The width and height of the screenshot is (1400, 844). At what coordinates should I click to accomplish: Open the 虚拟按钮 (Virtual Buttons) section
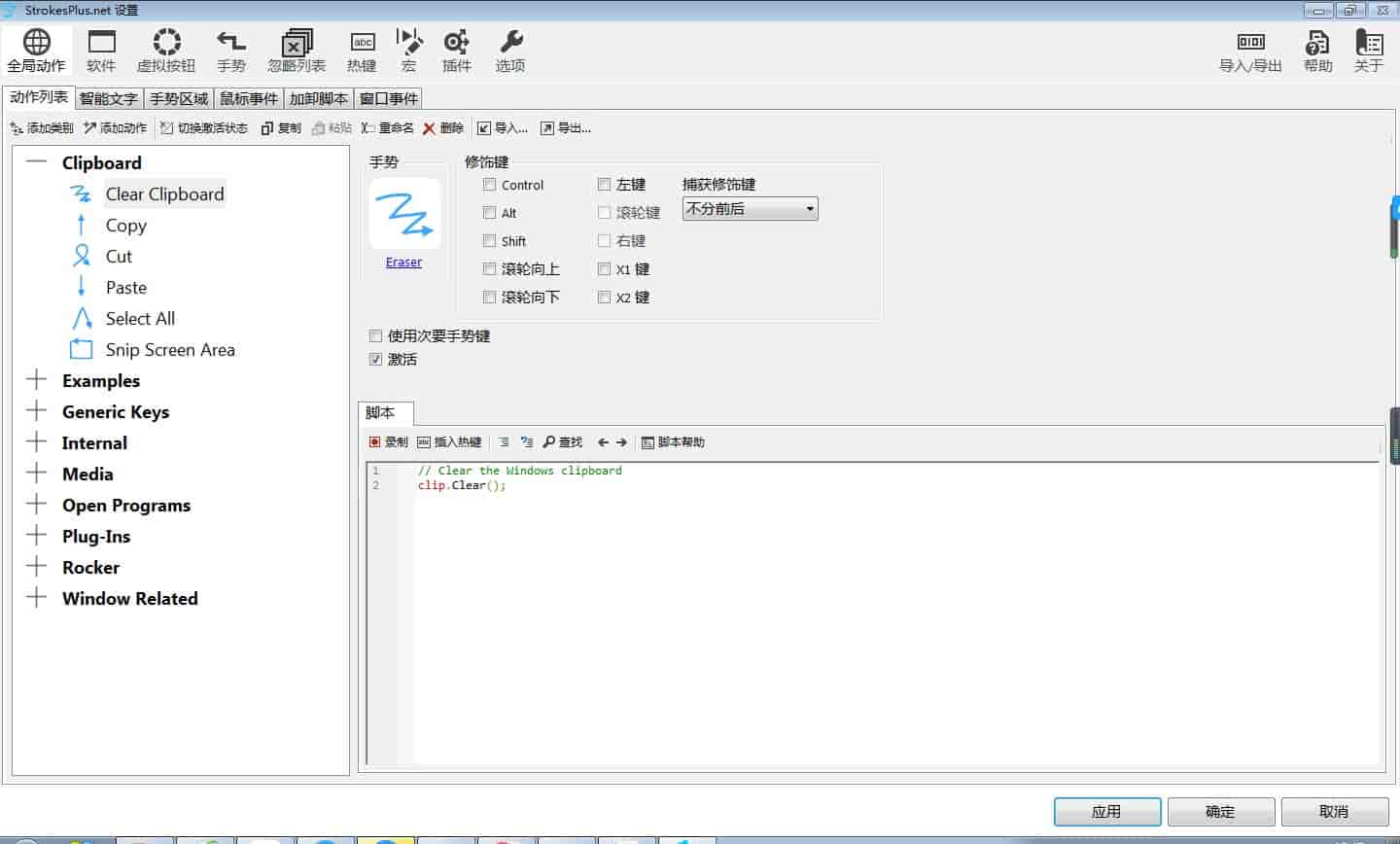(x=166, y=51)
